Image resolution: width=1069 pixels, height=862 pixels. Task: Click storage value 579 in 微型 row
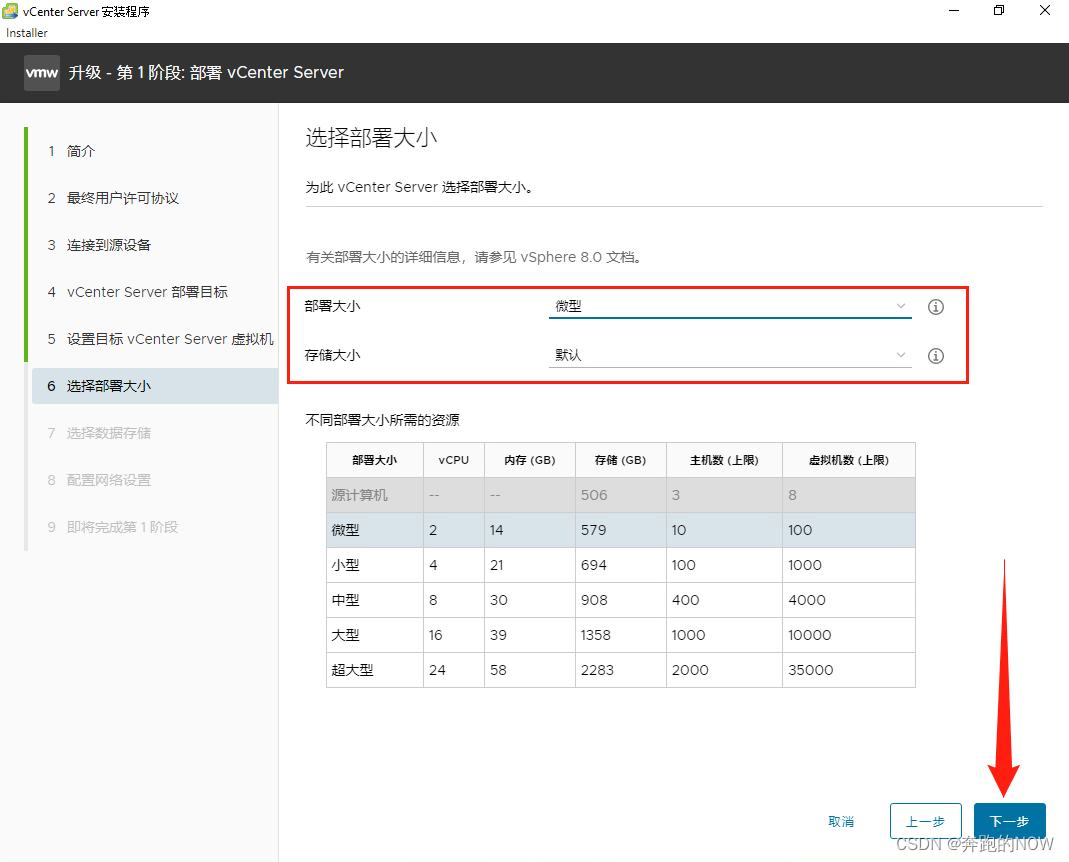pos(594,530)
